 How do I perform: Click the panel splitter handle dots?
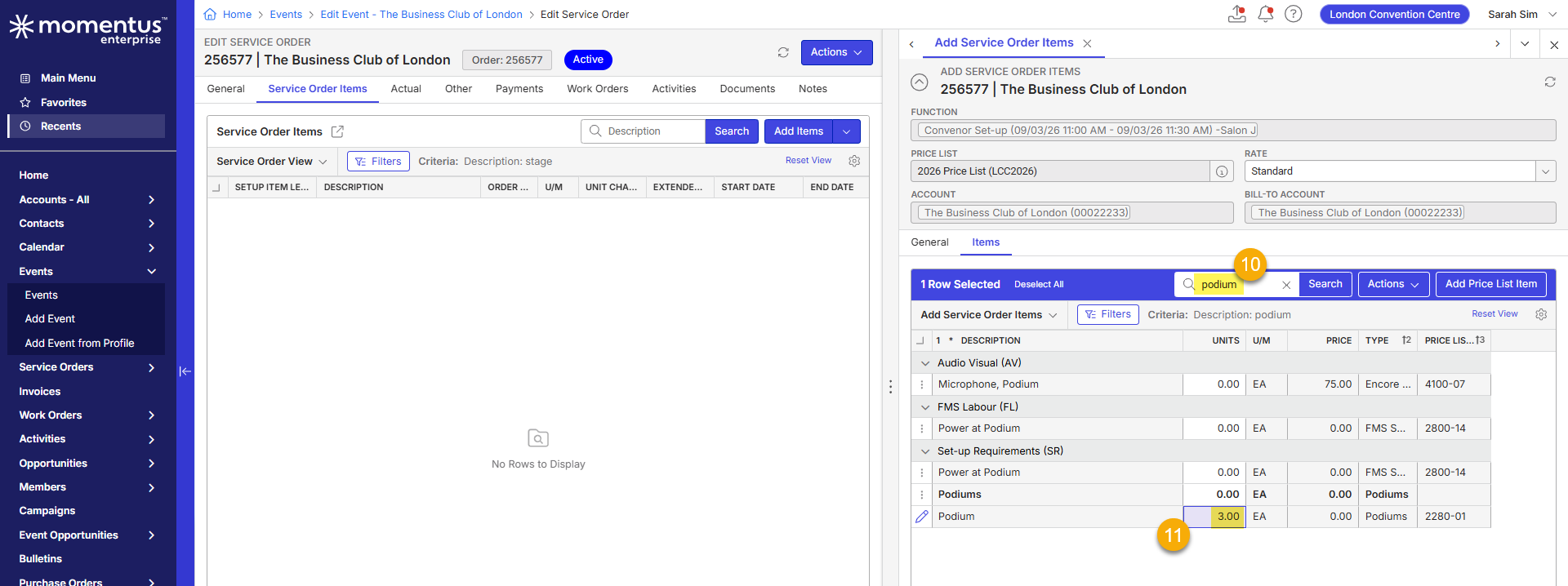890,387
